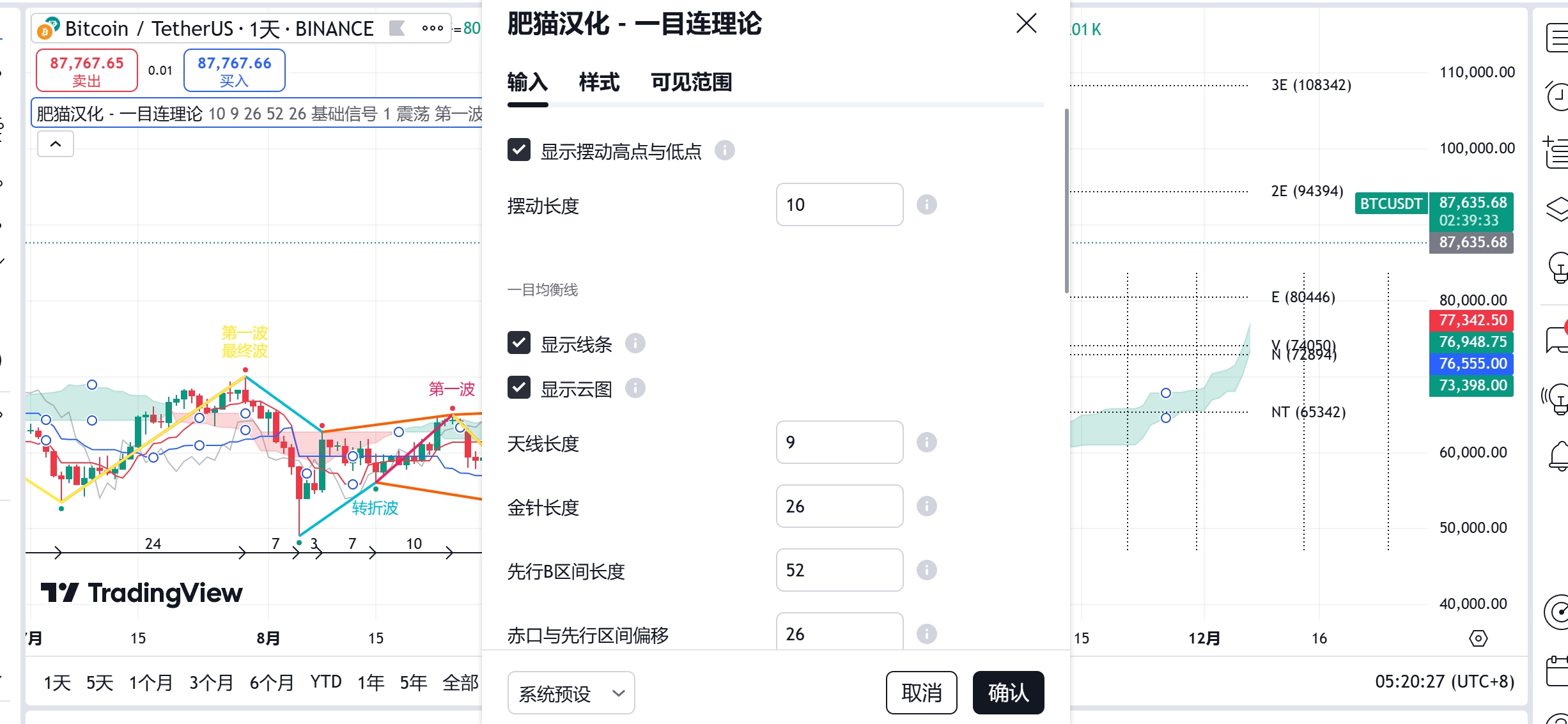Click info icon beside 金针长度 field

[x=926, y=506]
